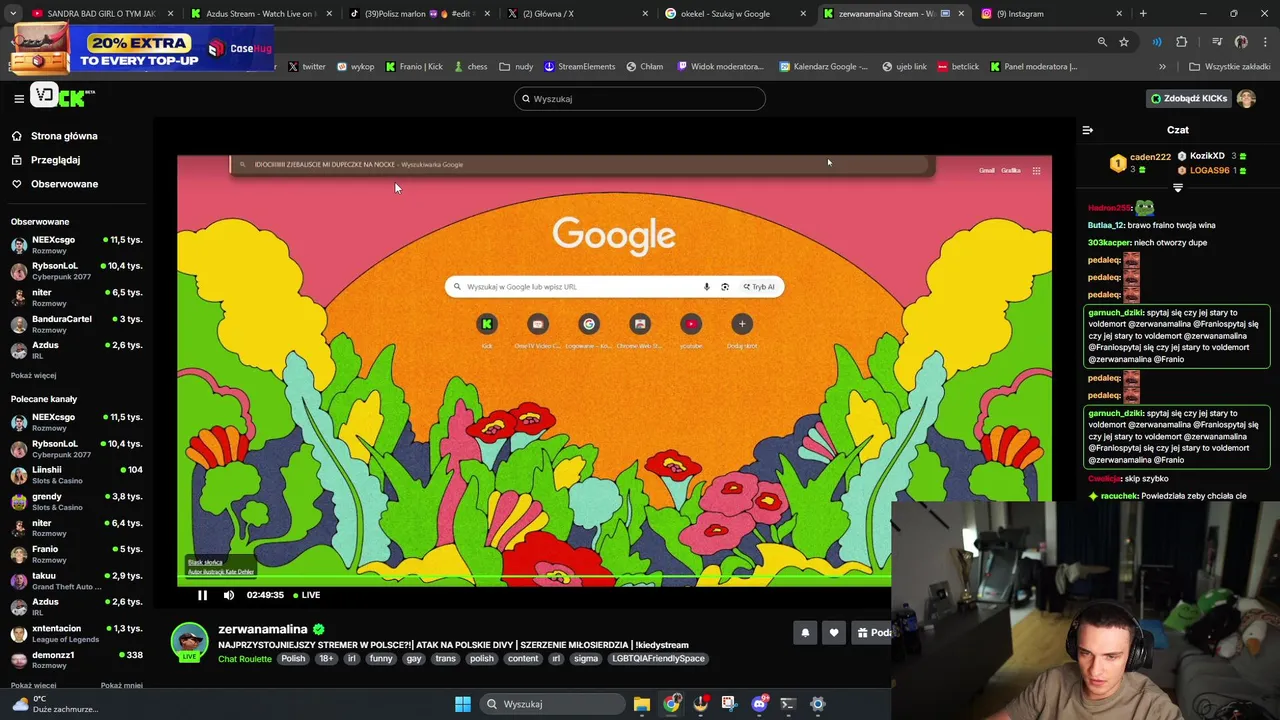Switch to the Instagram tab
The image size is (1280, 720).
click(1050, 14)
